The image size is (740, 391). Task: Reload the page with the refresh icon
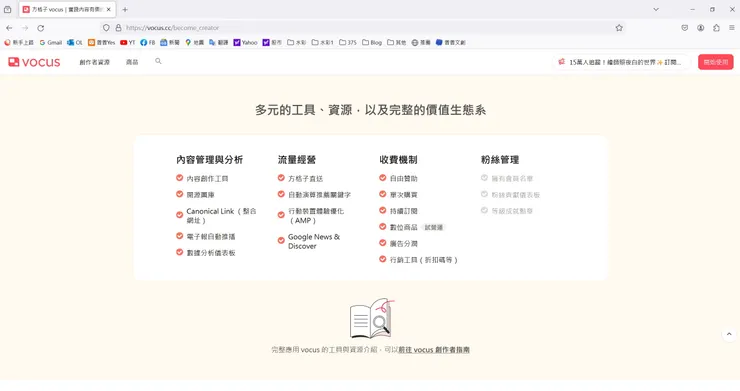(x=41, y=28)
